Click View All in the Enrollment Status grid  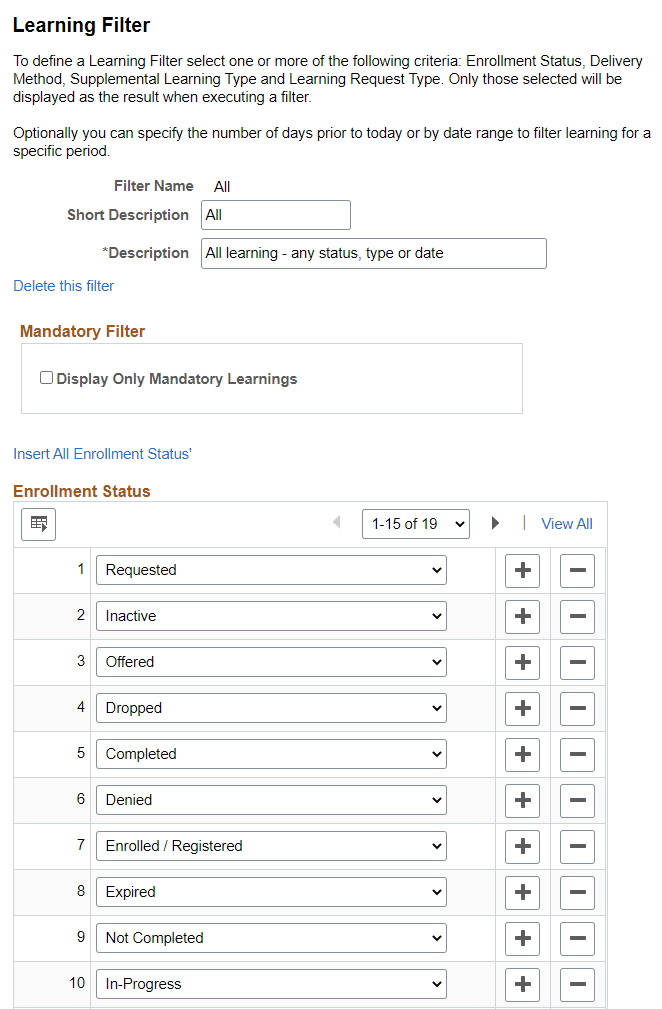(x=566, y=523)
